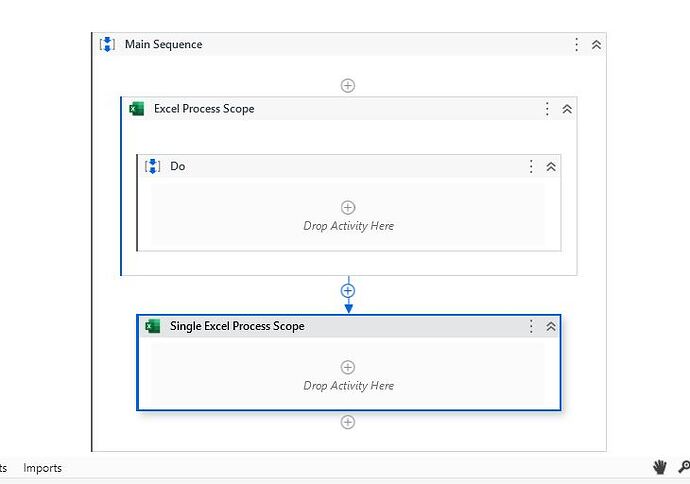The width and height of the screenshot is (690, 484).
Task: Switch to the Imports tab
Action: [x=42, y=468]
